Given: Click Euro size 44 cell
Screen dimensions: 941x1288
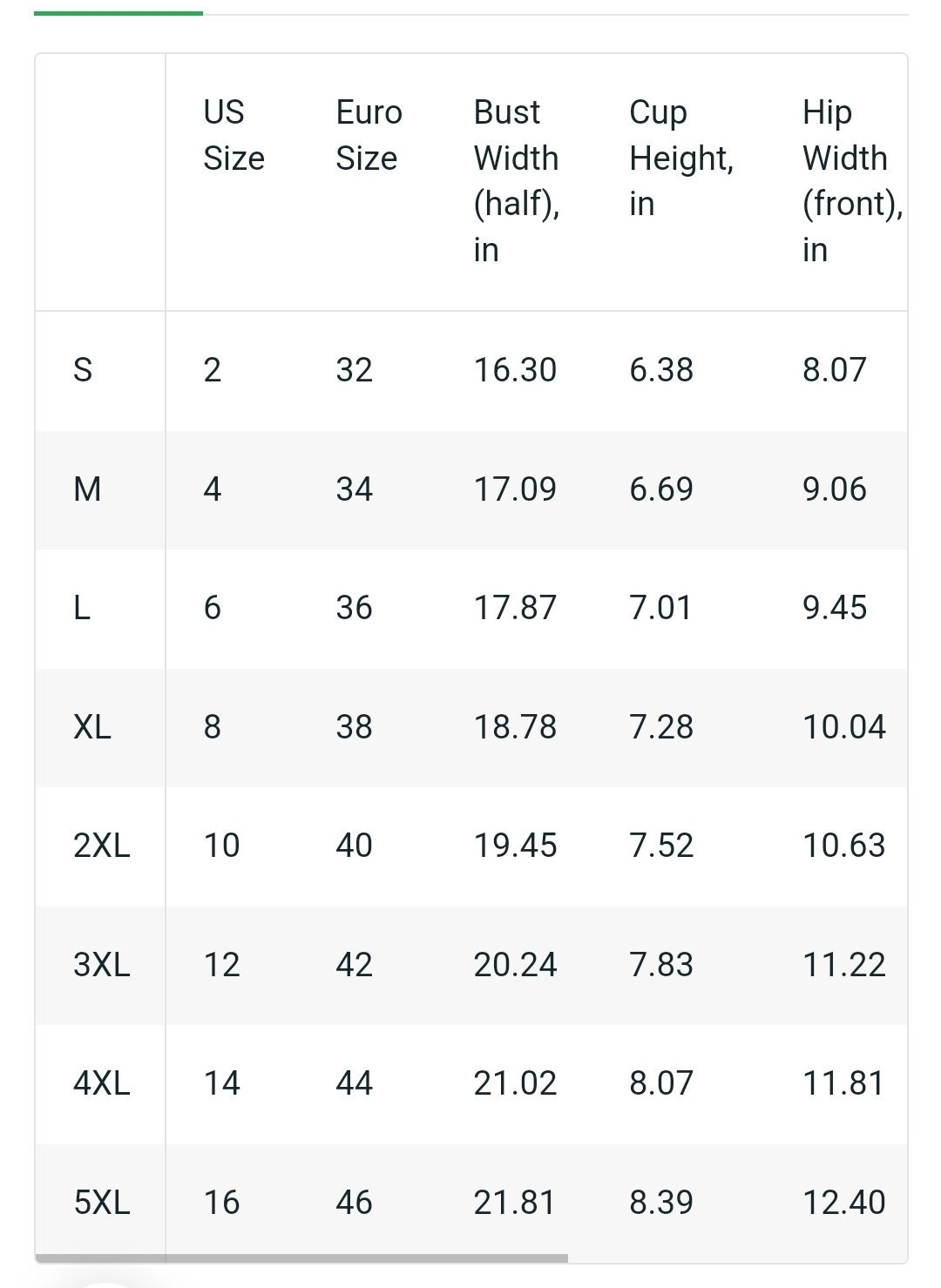Looking at the screenshot, I should tap(354, 1083).
